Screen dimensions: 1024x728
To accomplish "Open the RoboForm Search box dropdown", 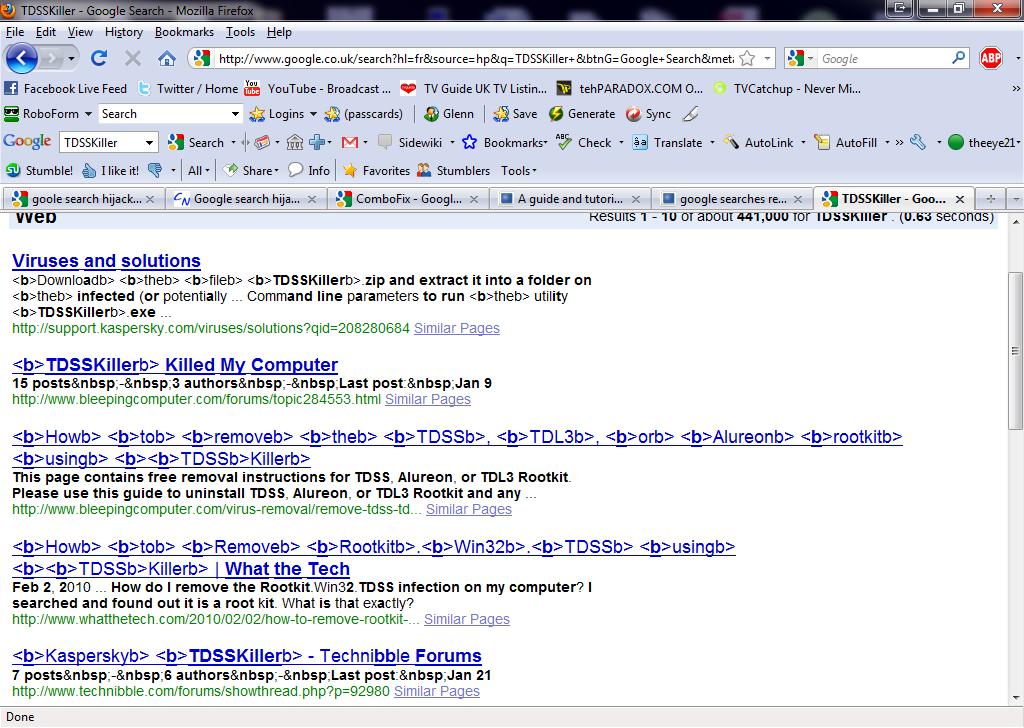I will [x=235, y=114].
